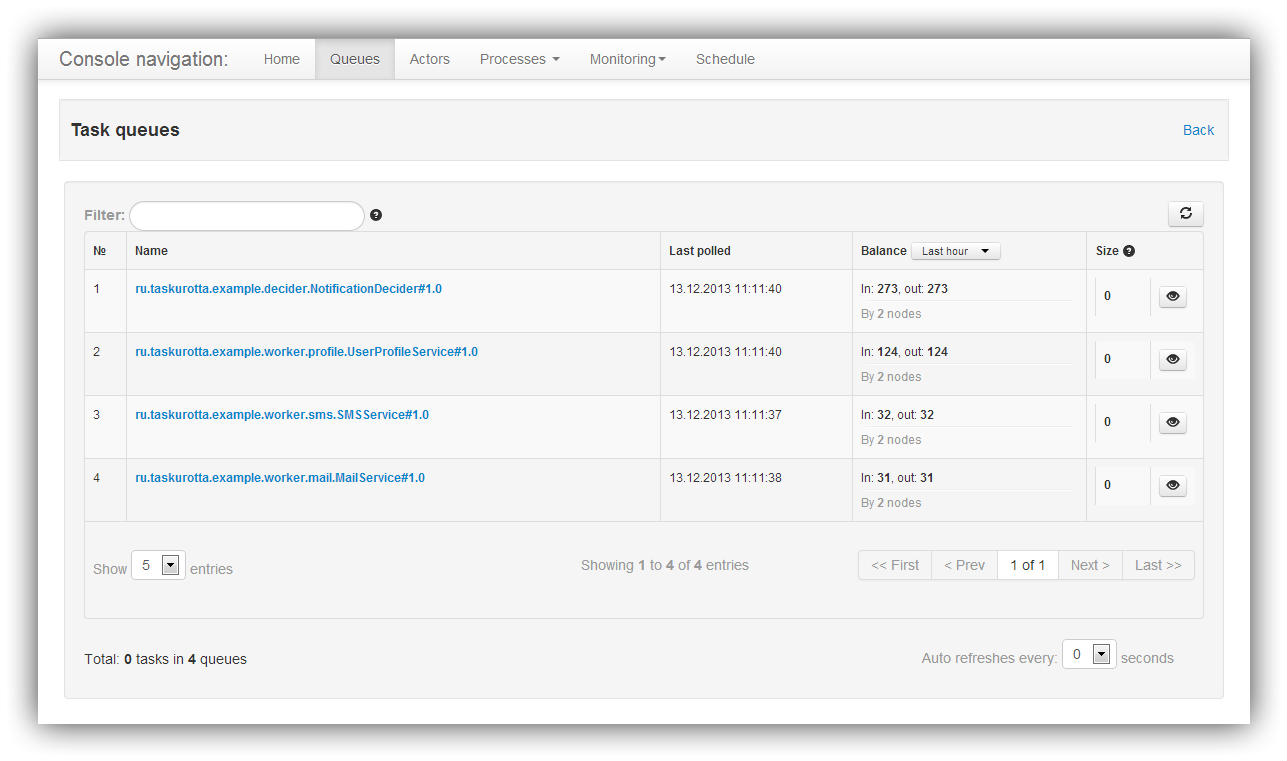Click the refresh icon button above the table
Viewport: 1287px width, 761px height.
(x=1186, y=213)
